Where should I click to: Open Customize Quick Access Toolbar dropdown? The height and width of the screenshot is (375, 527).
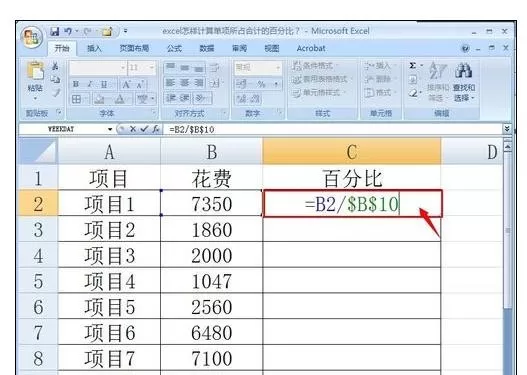pyautogui.click(x=125, y=31)
